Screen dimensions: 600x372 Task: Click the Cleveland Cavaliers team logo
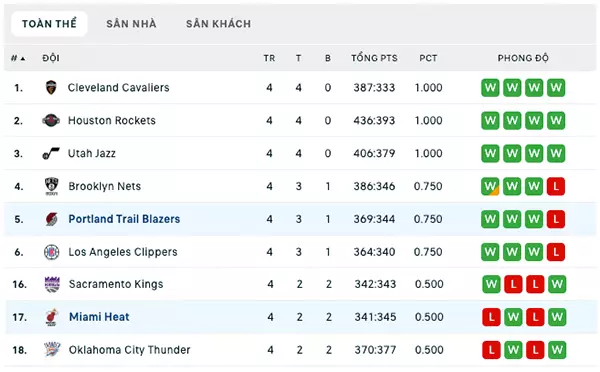51,88
